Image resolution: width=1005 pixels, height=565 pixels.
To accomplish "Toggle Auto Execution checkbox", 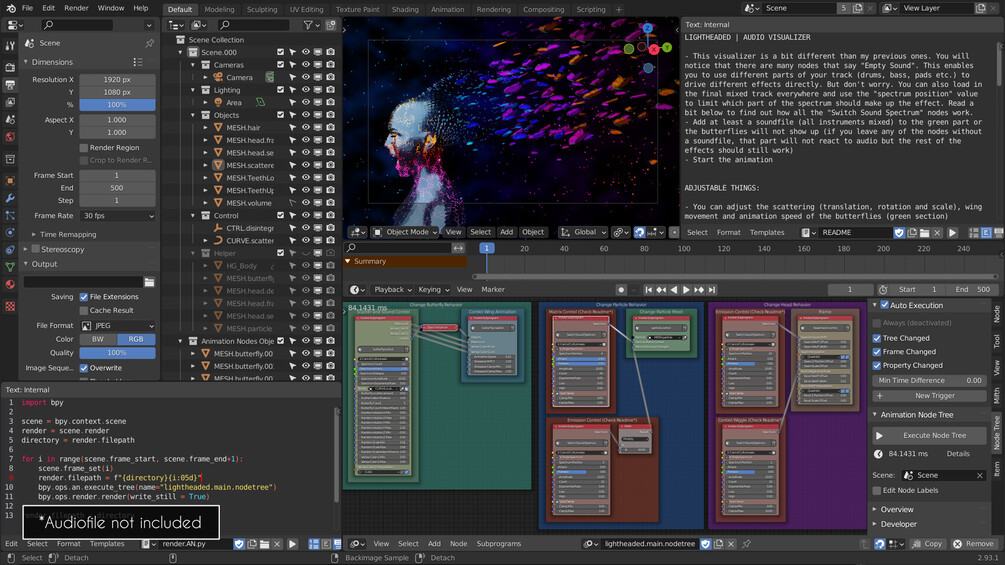I will pos(885,306).
